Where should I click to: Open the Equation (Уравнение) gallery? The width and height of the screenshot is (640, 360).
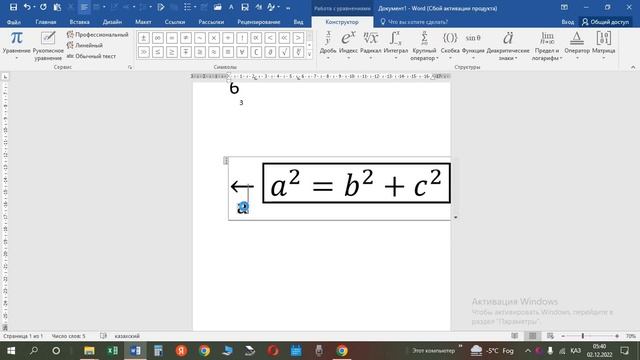(x=16, y=45)
